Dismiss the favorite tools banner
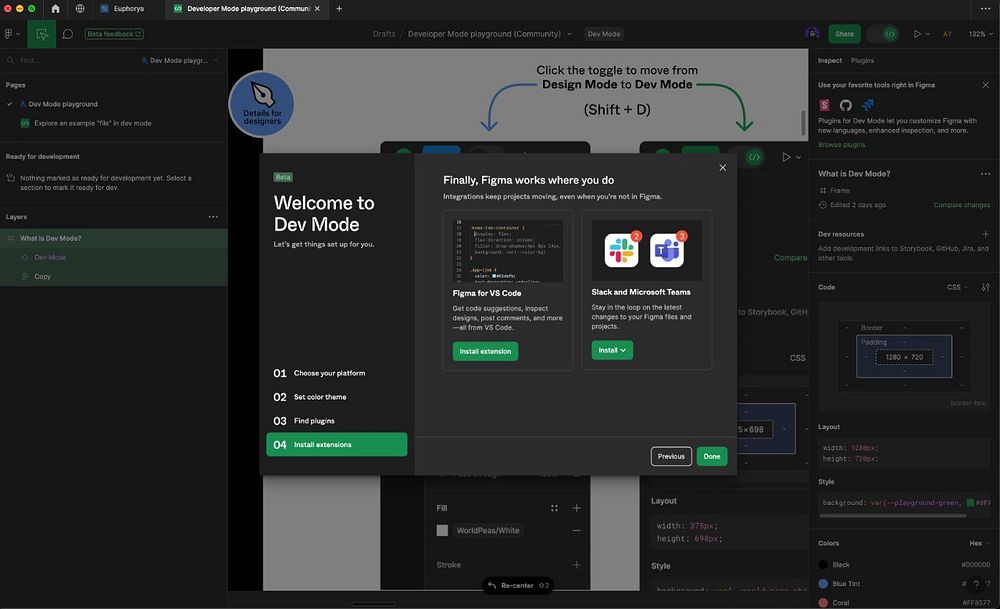1000x609 pixels. (985, 85)
